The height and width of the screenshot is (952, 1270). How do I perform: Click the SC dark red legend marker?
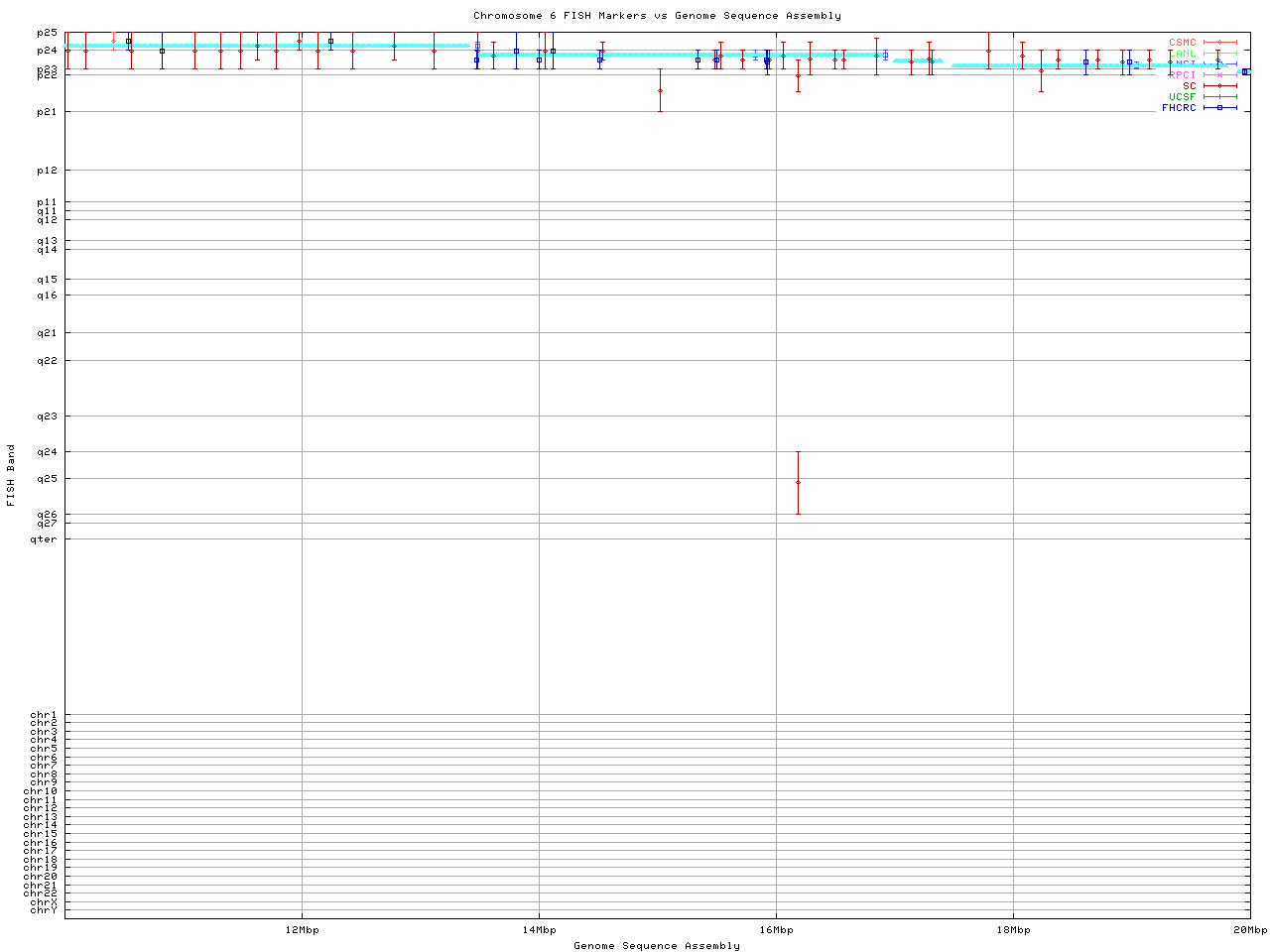(x=1219, y=86)
